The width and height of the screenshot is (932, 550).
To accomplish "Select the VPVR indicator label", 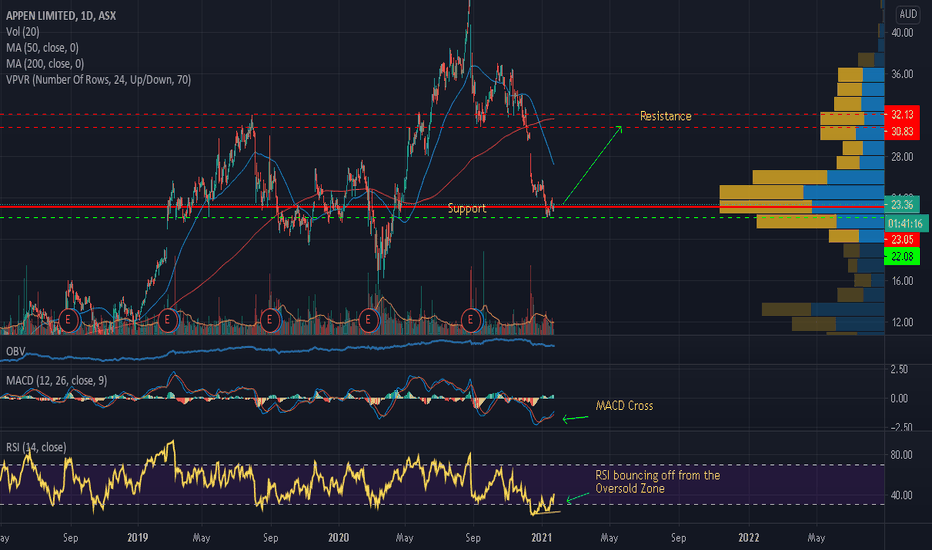I will click(x=99, y=80).
